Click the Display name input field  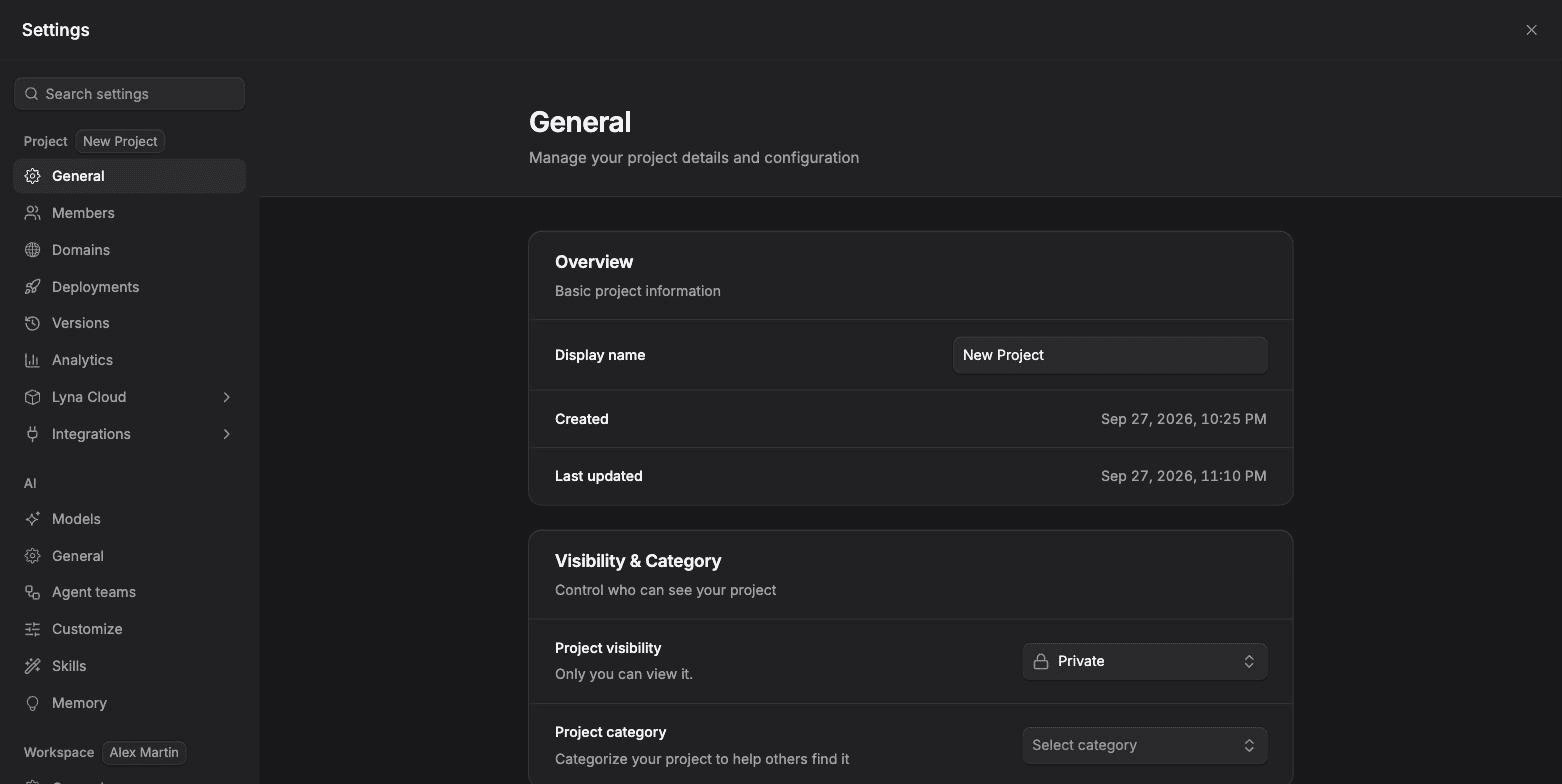tap(1110, 355)
